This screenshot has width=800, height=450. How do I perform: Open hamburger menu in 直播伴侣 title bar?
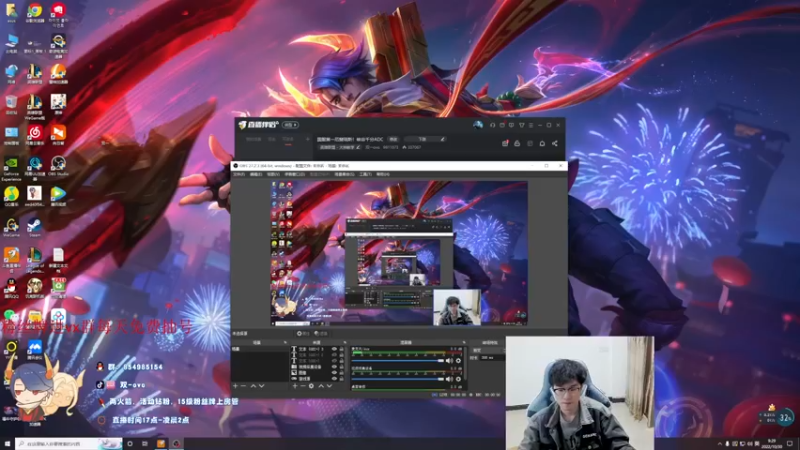531,125
